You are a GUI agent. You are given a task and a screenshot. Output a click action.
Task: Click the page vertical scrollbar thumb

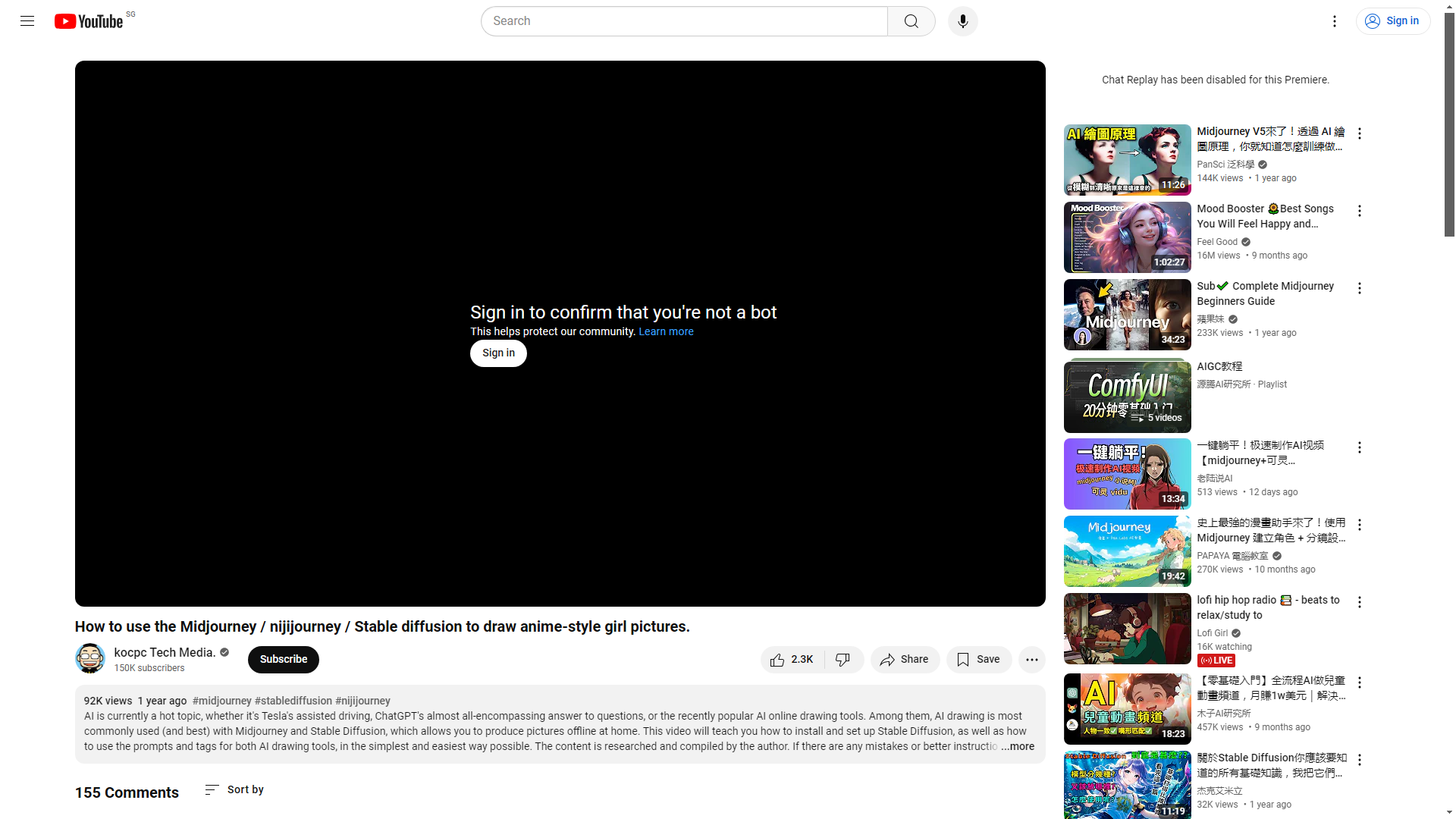click(x=1449, y=125)
